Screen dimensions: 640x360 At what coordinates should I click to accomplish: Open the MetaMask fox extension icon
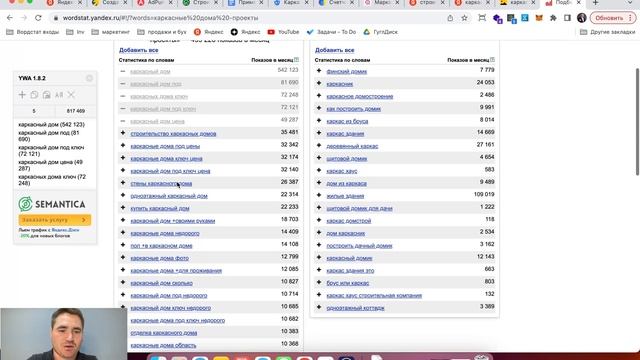coord(539,18)
